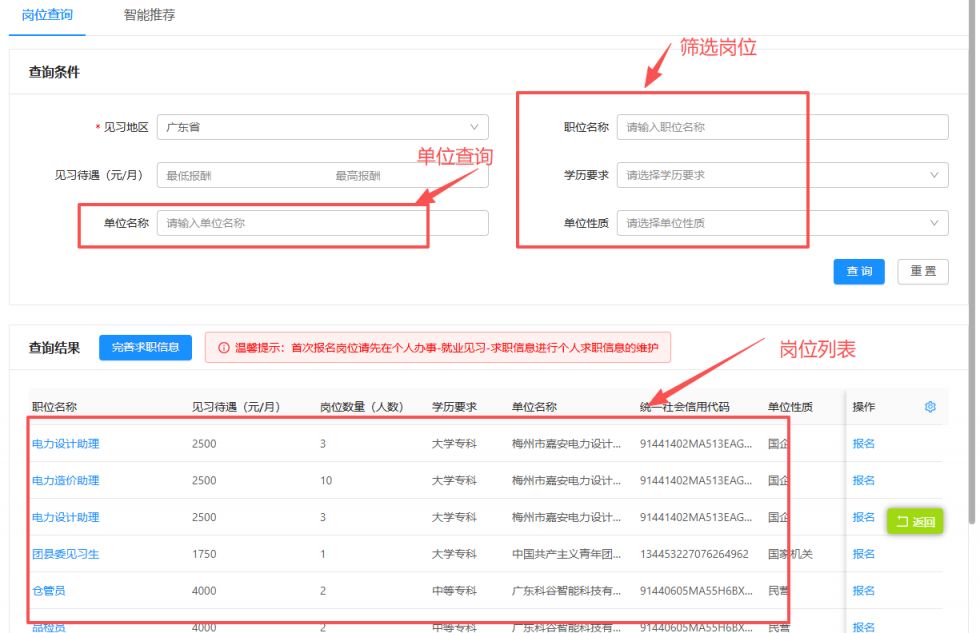Click 报名 for the first 电力设计助理 row
The height and width of the screenshot is (633, 980).
click(866, 442)
